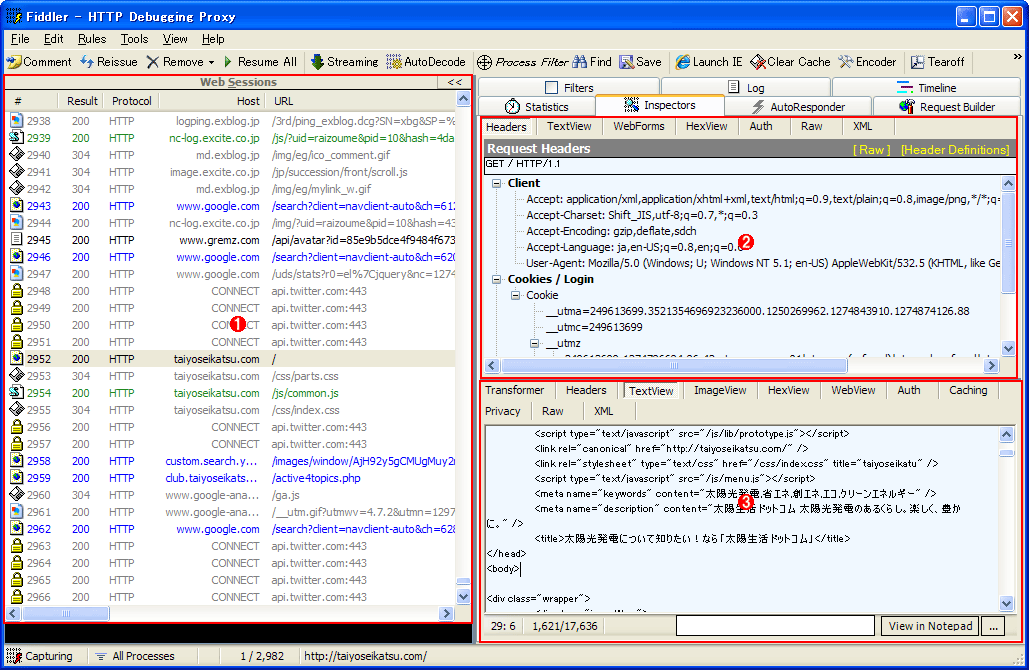The image size is (1029, 670).
Task: Switch to the Statistics tab
Action: [x=537, y=106]
